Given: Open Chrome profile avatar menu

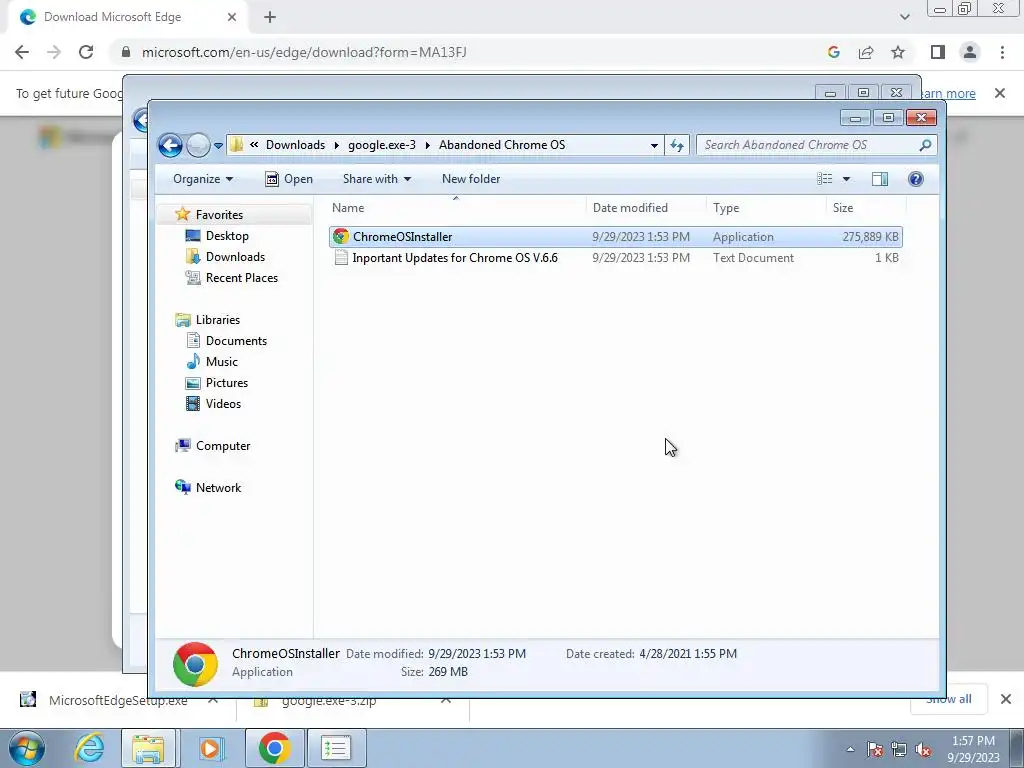Looking at the screenshot, I should pyautogui.click(x=970, y=52).
